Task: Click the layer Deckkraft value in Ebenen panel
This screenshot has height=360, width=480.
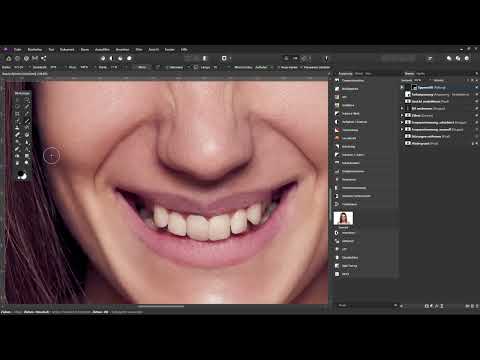Action: coord(418,80)
